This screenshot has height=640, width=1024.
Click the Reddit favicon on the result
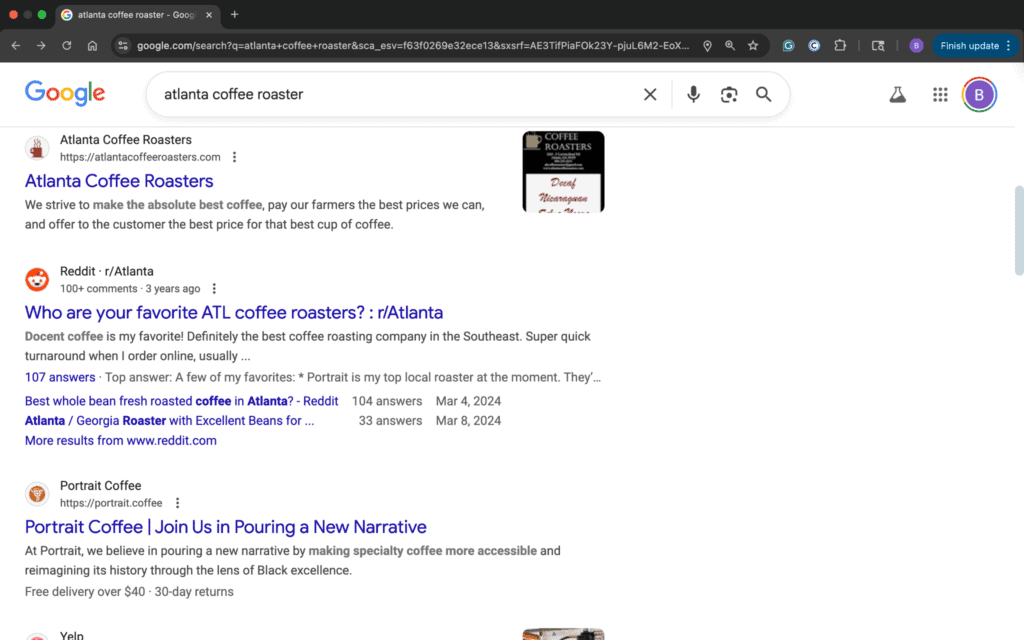point(37,279)
